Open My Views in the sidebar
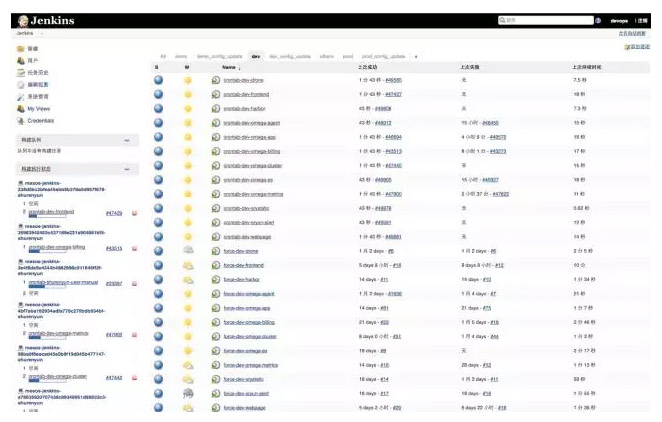662x422 pixels. coord(38,109)
